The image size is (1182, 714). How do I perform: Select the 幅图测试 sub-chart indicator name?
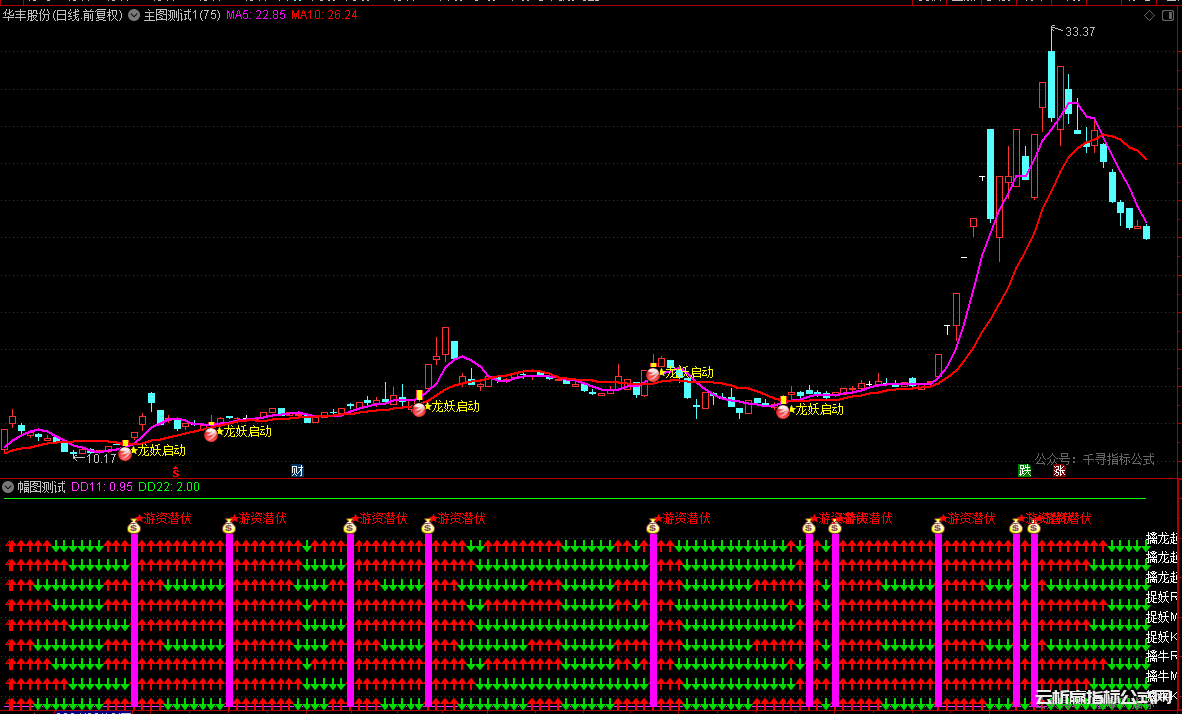point(41,488)
